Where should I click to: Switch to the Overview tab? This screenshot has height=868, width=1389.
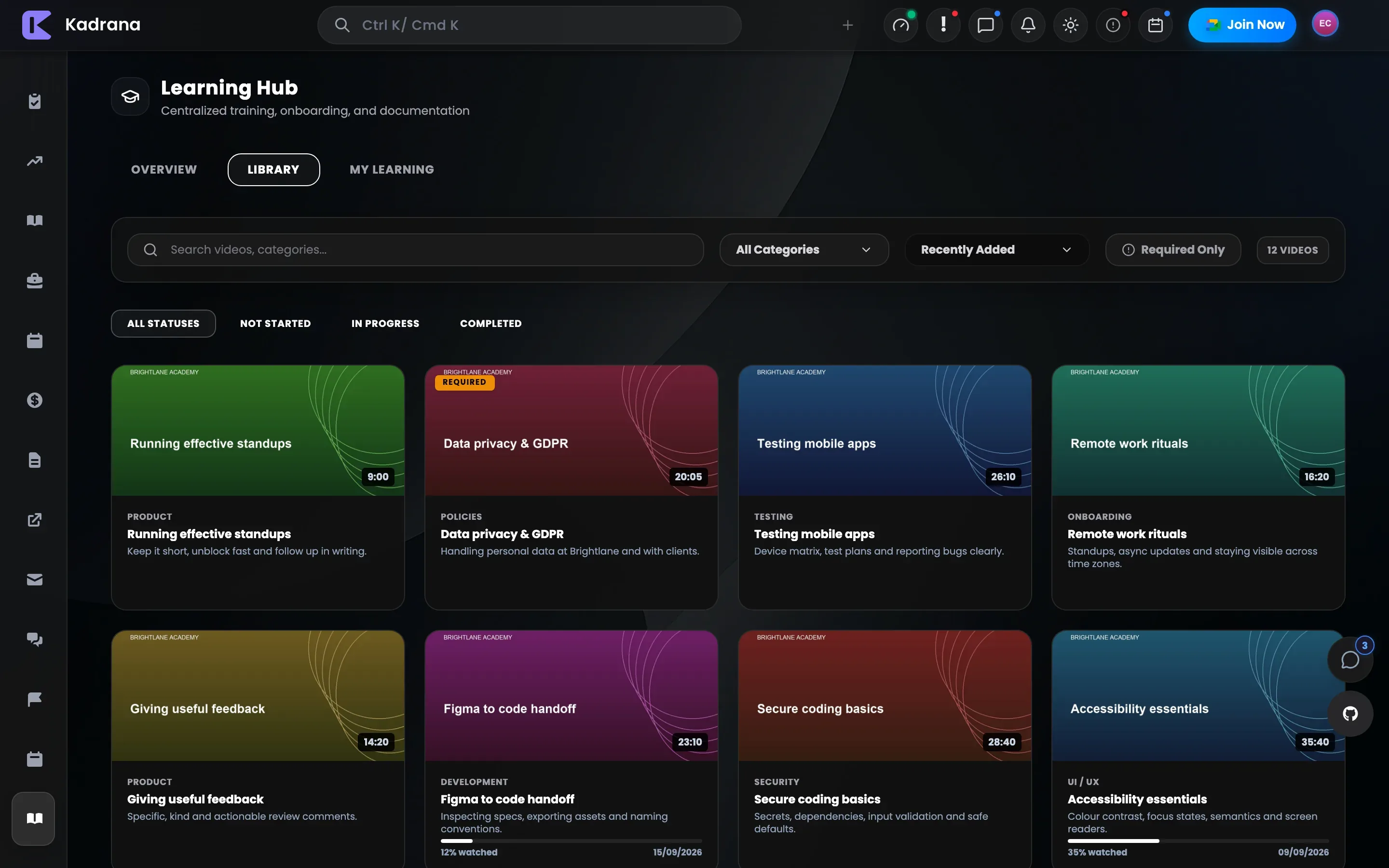tap(163, 169)
